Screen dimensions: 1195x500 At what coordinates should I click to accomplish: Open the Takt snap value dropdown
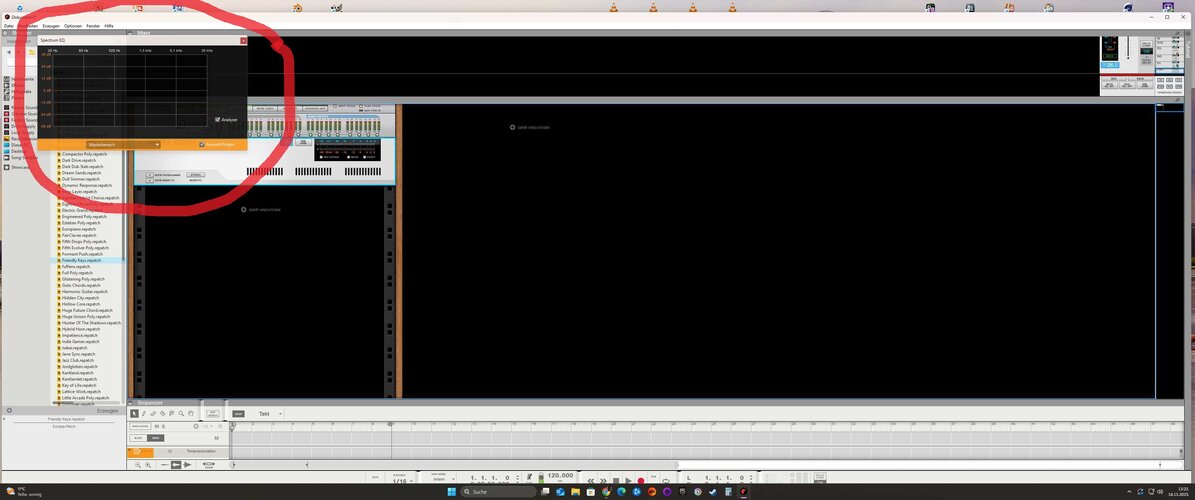click(x=270, y=414)
